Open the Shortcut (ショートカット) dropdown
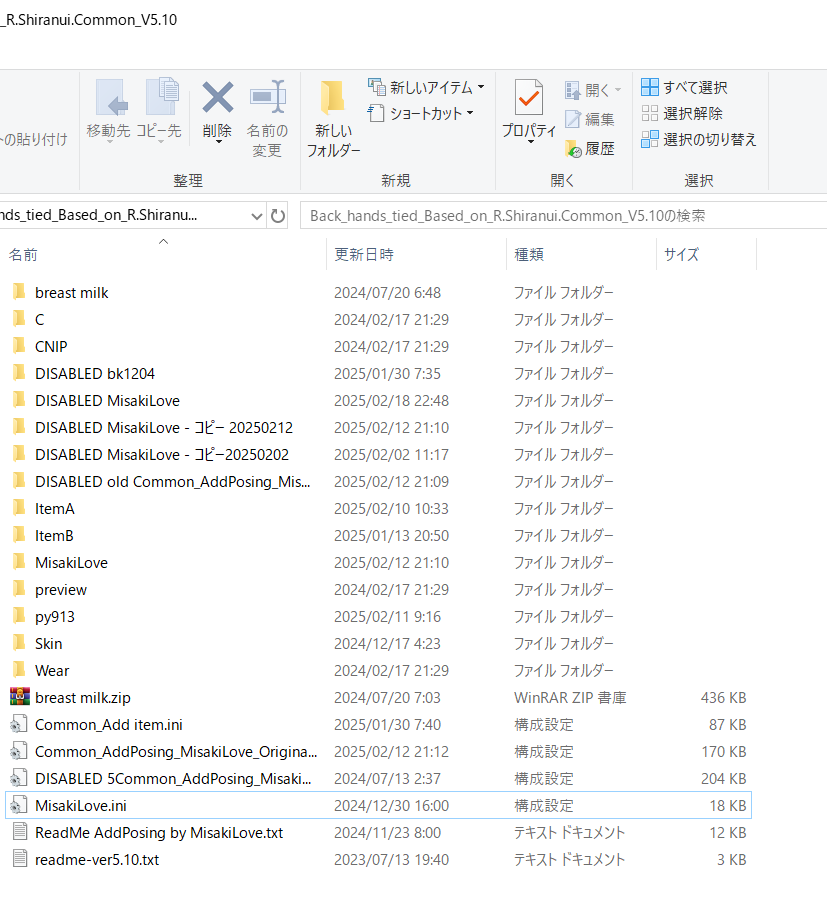The width and height of the screenshot is (827, 911). tap(421, 113)
